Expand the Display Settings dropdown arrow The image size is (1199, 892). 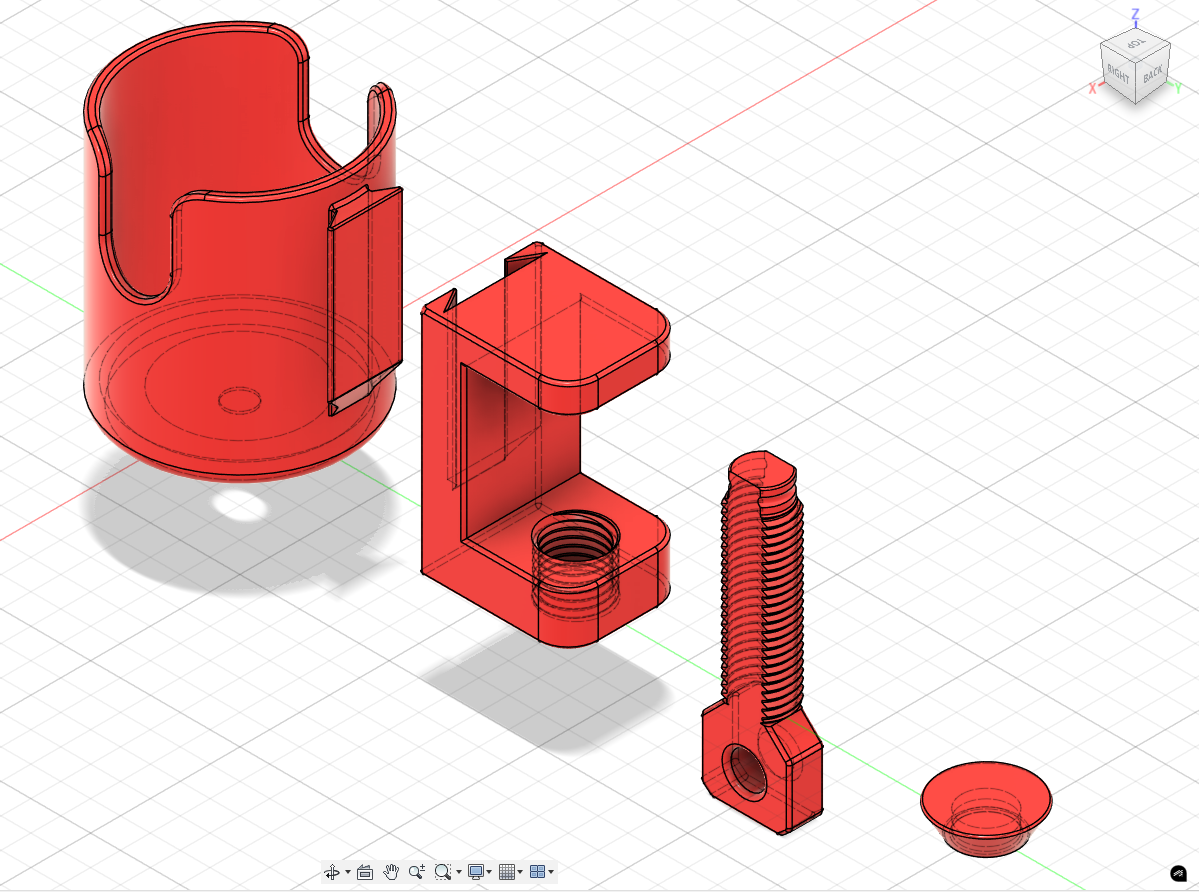pyautogui.click(x=489, y=872)
